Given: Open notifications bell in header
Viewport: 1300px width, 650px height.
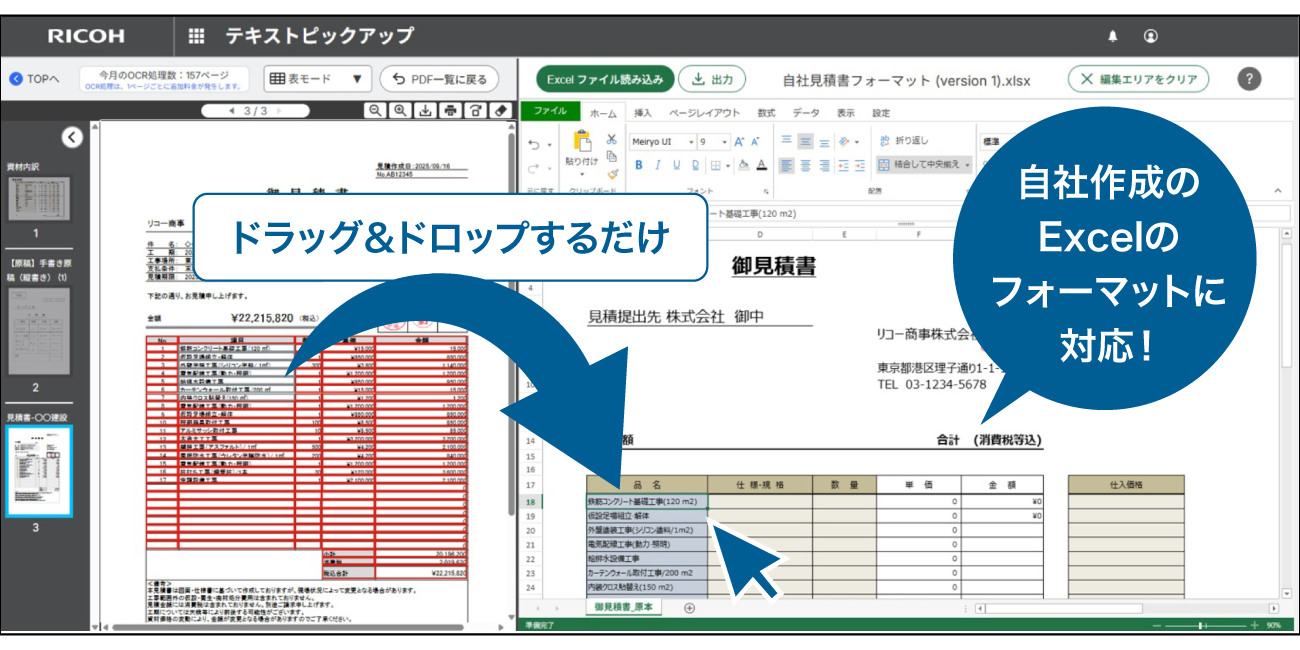Looking at the screenshot, I should tap(1113, 36).
